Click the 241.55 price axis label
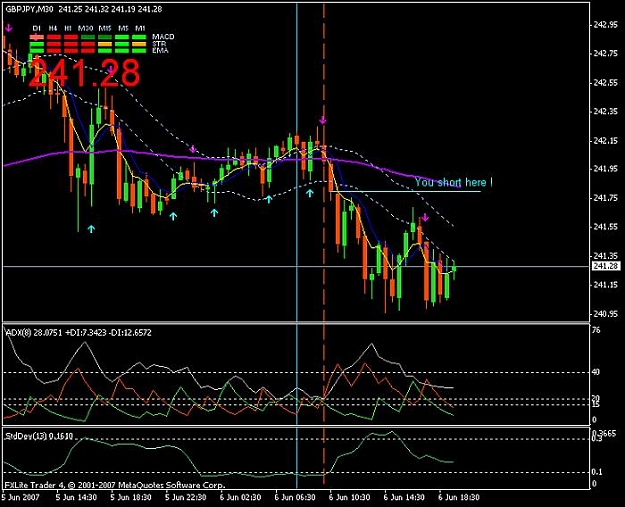The height and width of the screenshot is (507, 625). coord(605,227)
